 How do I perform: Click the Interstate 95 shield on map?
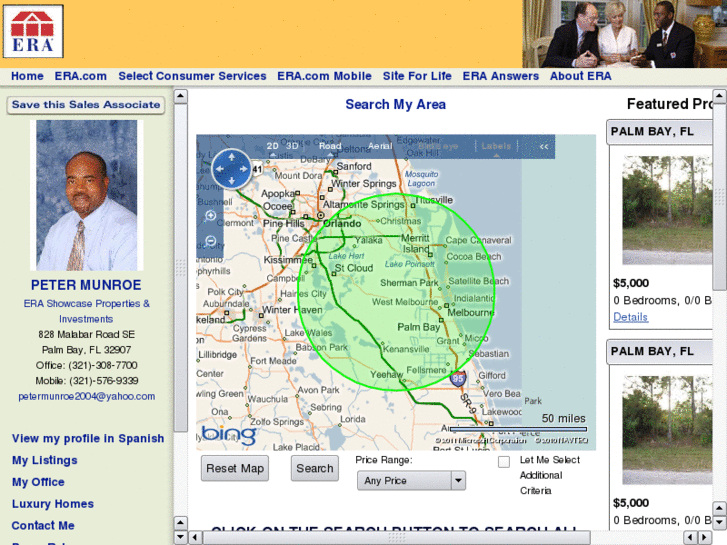457,379
